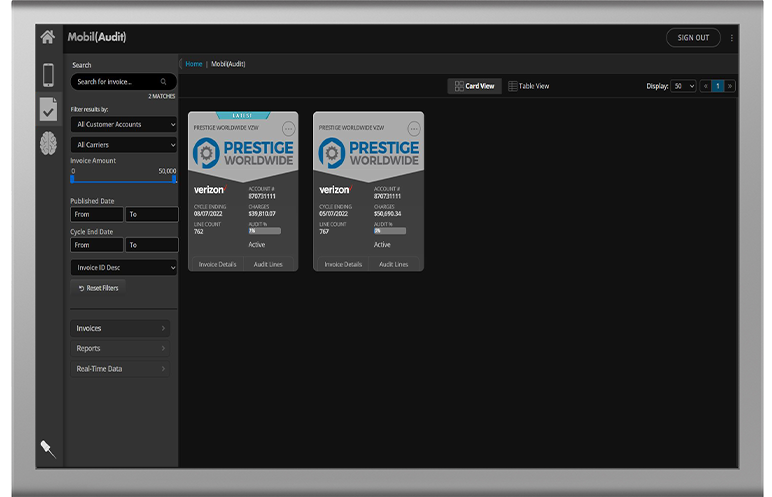Click the Verizon logo on the 08/07/2022 card

click(x=210, y=190)
